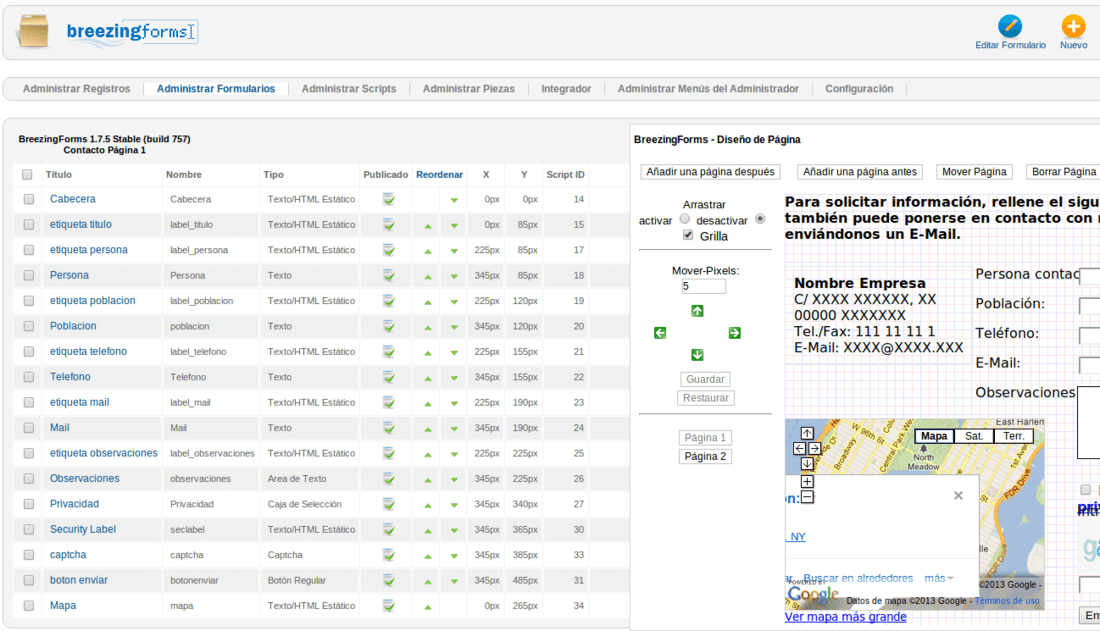Move Mapa row up in order
The width and height of the screenshot is (1100, 631).
[428, 607]
